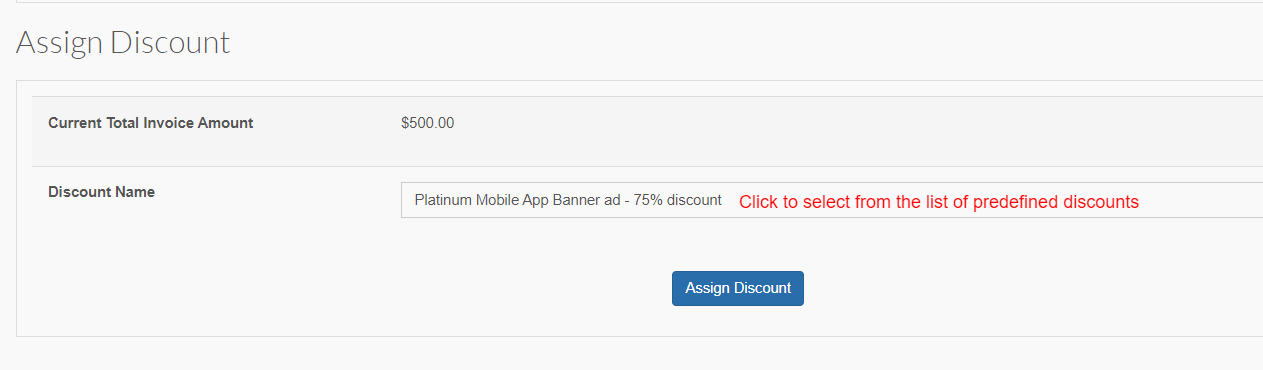Click the '75% discount' portion of the selected value
The height and width of the screenshot is (370, 1263).
point(678,200)
